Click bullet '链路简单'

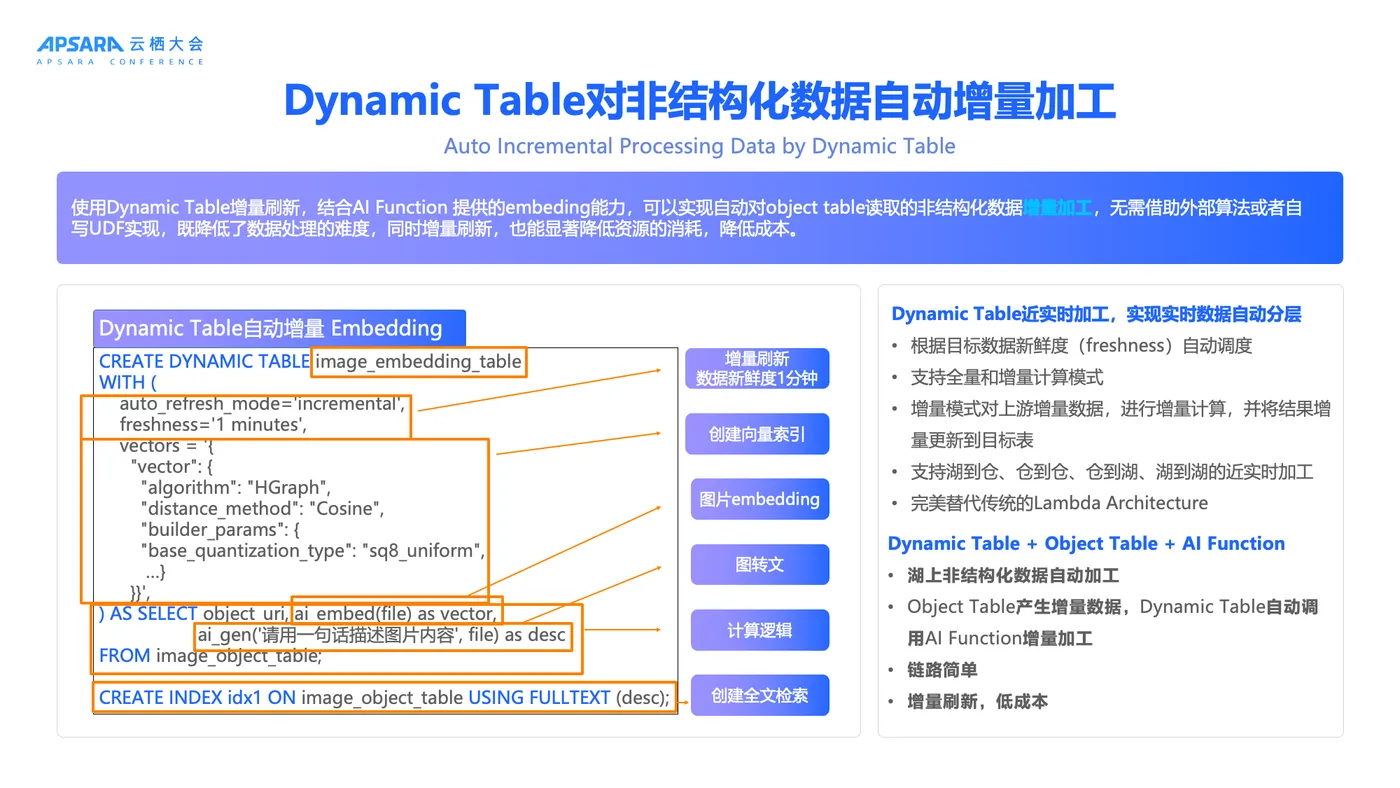(942, 670)
